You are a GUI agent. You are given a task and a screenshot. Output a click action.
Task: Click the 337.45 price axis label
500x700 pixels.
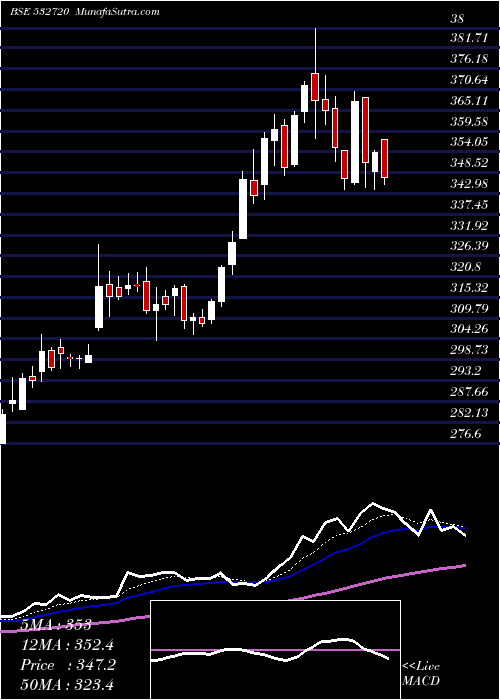[x=469, y=205]
